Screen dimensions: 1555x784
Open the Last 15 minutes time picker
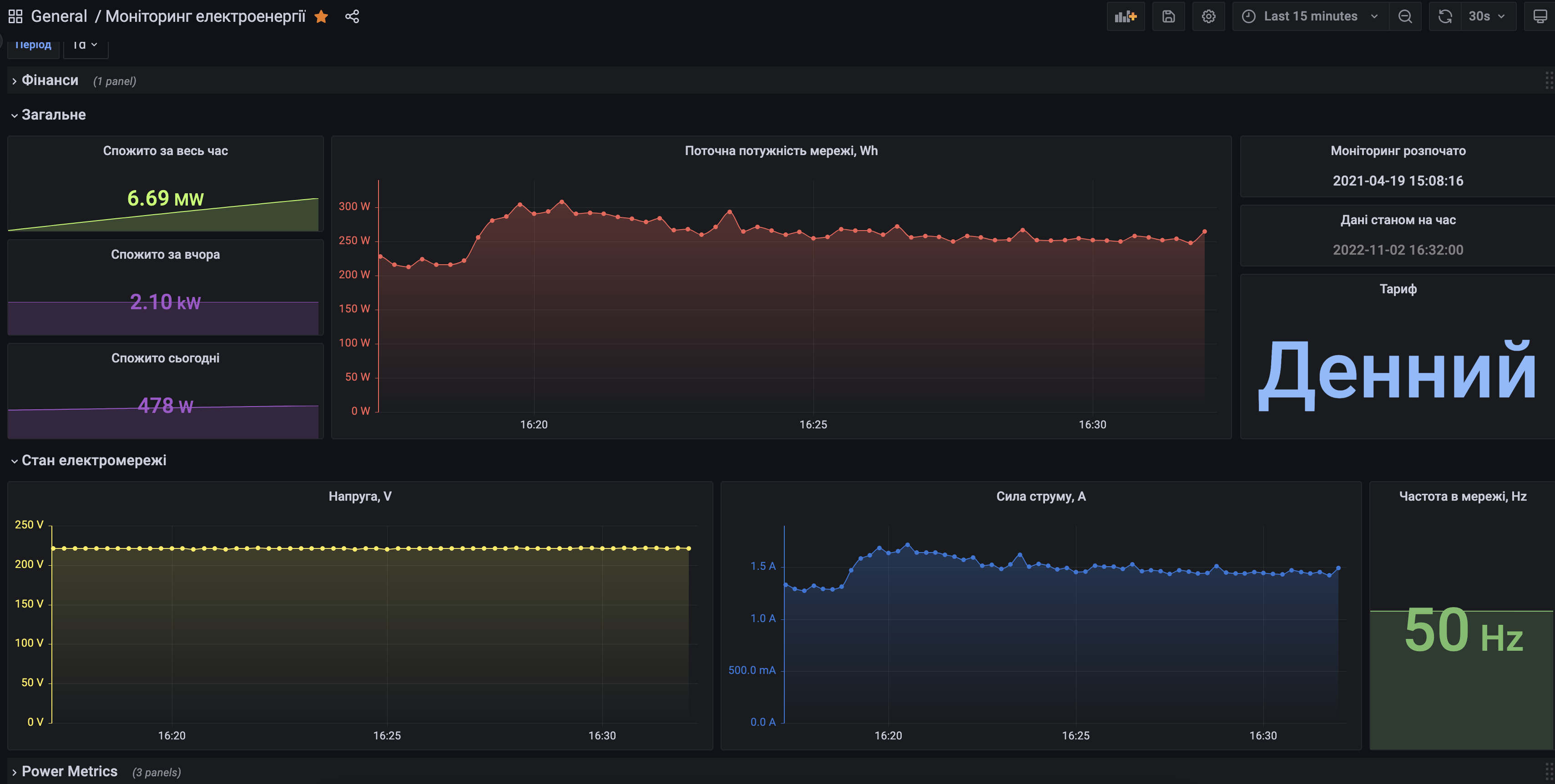tap(1310, 16)
